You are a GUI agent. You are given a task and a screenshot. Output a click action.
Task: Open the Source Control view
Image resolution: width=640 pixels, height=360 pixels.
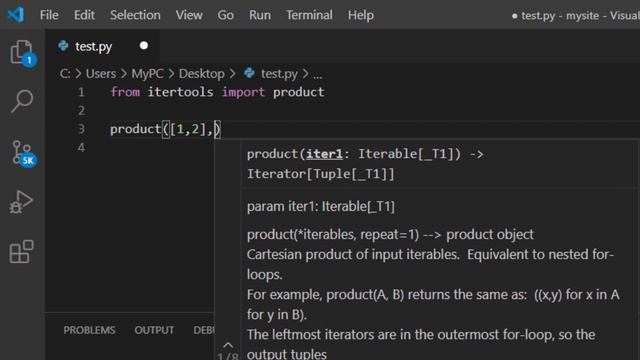click(23, 153)
